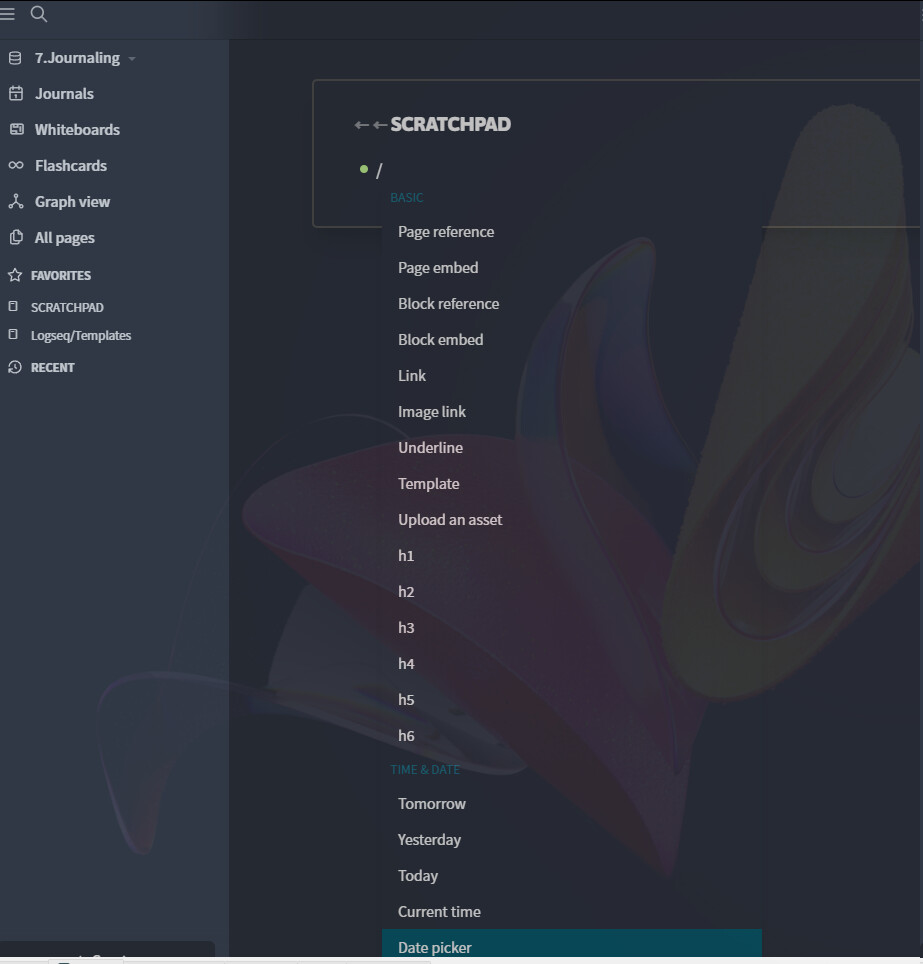Collapse the RECENT section header

53,368
